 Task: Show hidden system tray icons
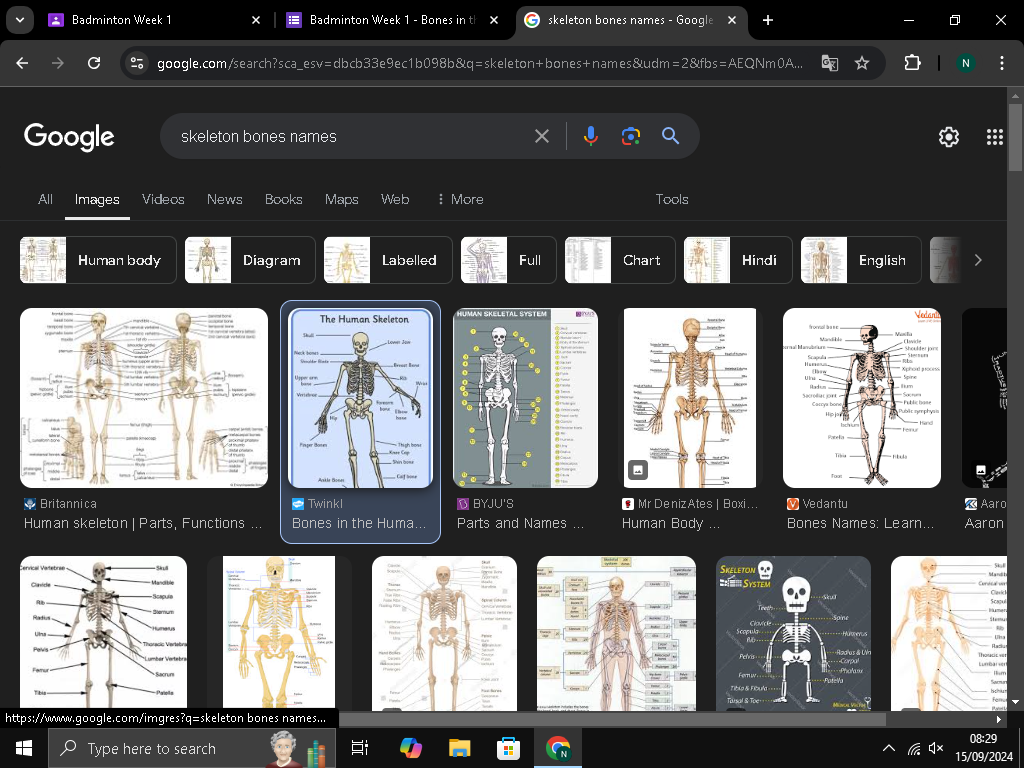click(889, 748)
